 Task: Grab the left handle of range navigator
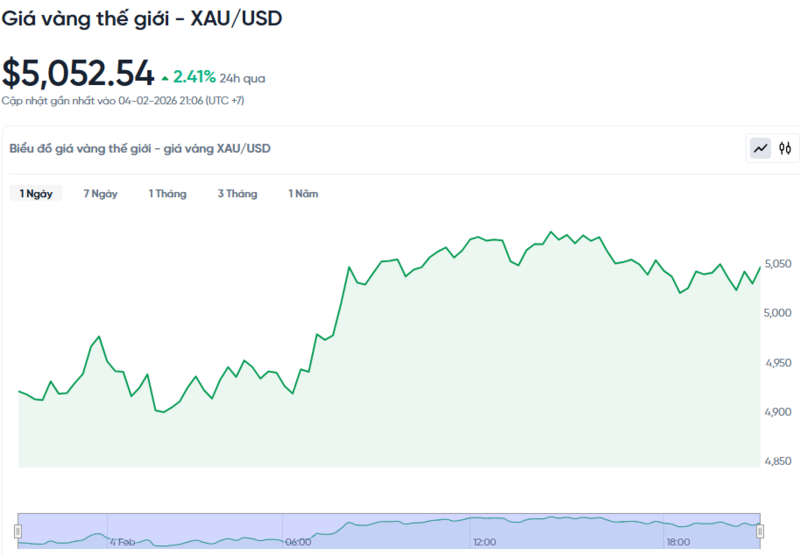point(18,530)
